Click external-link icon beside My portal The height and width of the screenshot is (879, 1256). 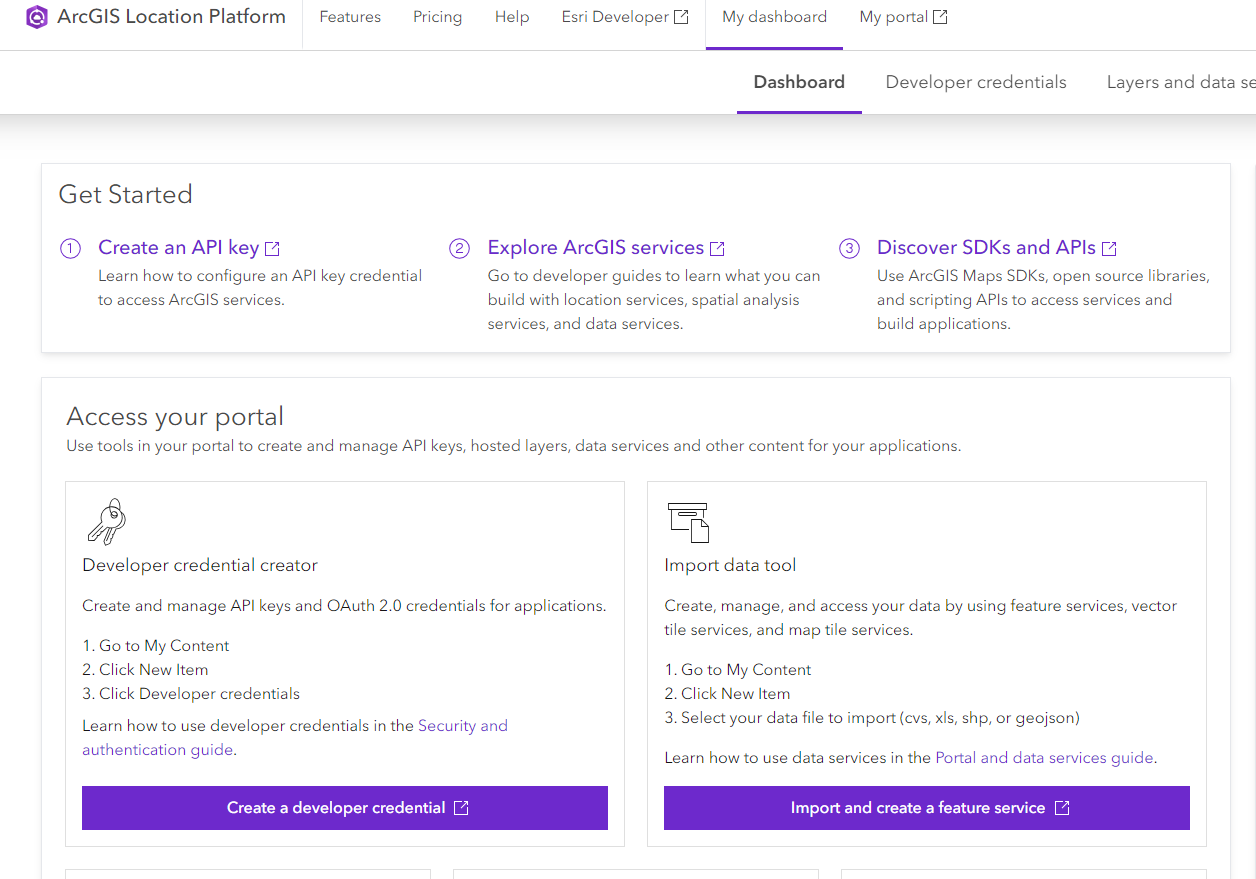[x=940, y=17]
